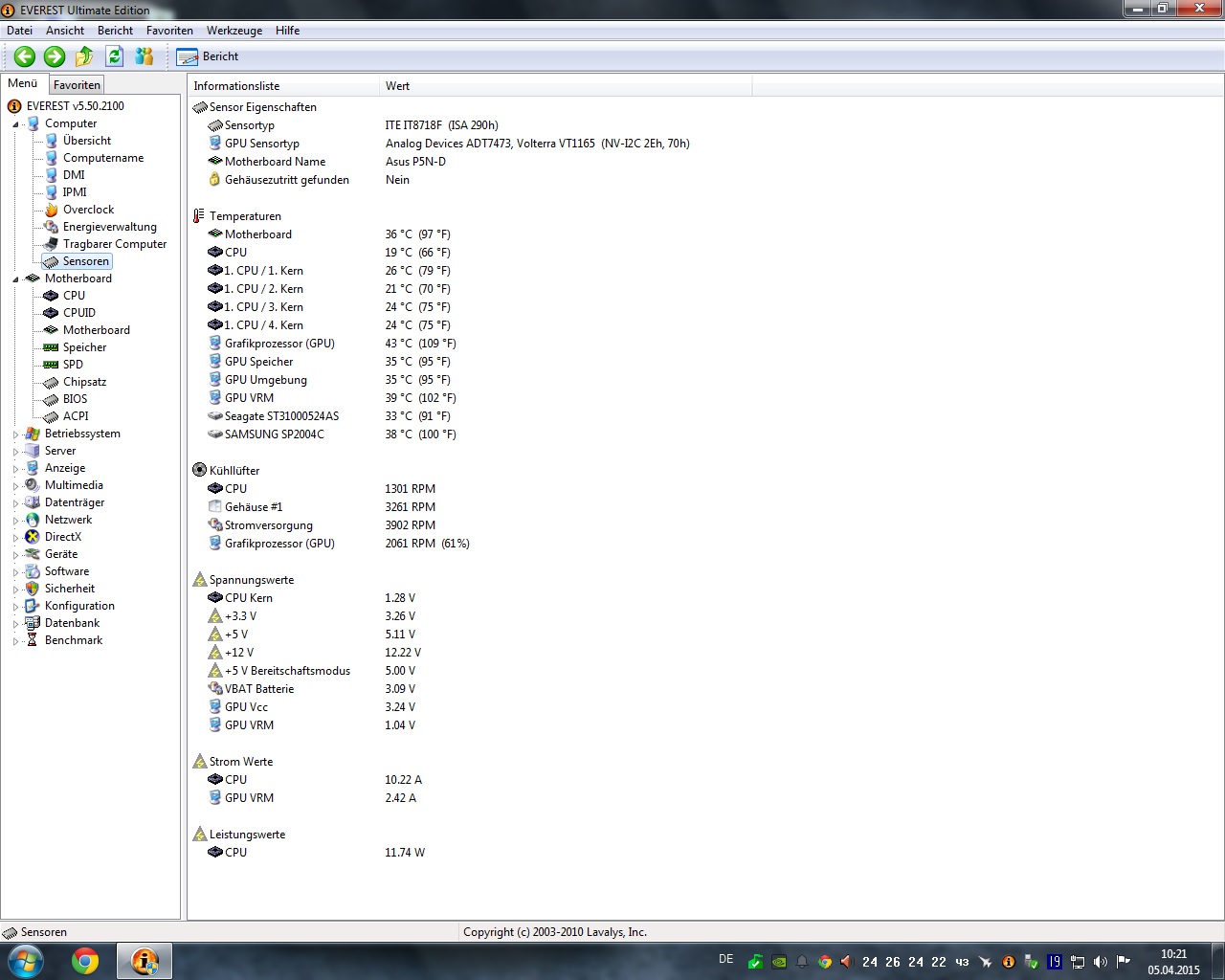Expand the DirectX tree node
The image size is (1225, 980).
coord(15,538)
